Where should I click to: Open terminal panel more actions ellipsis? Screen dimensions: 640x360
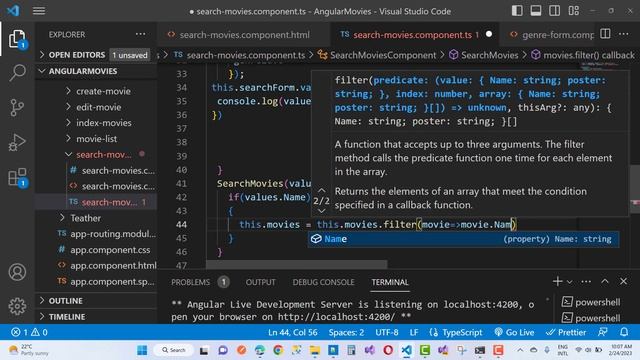point(586,281)
